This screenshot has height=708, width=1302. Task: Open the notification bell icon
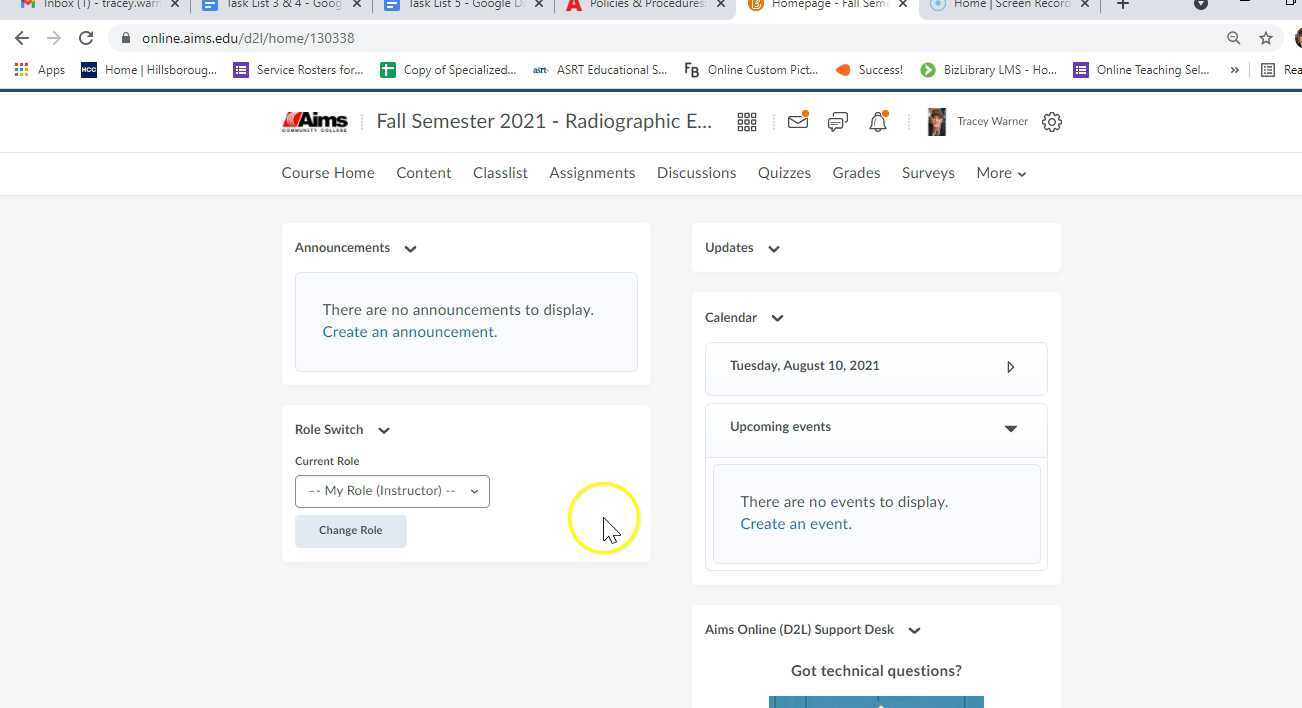coord(877,121)
